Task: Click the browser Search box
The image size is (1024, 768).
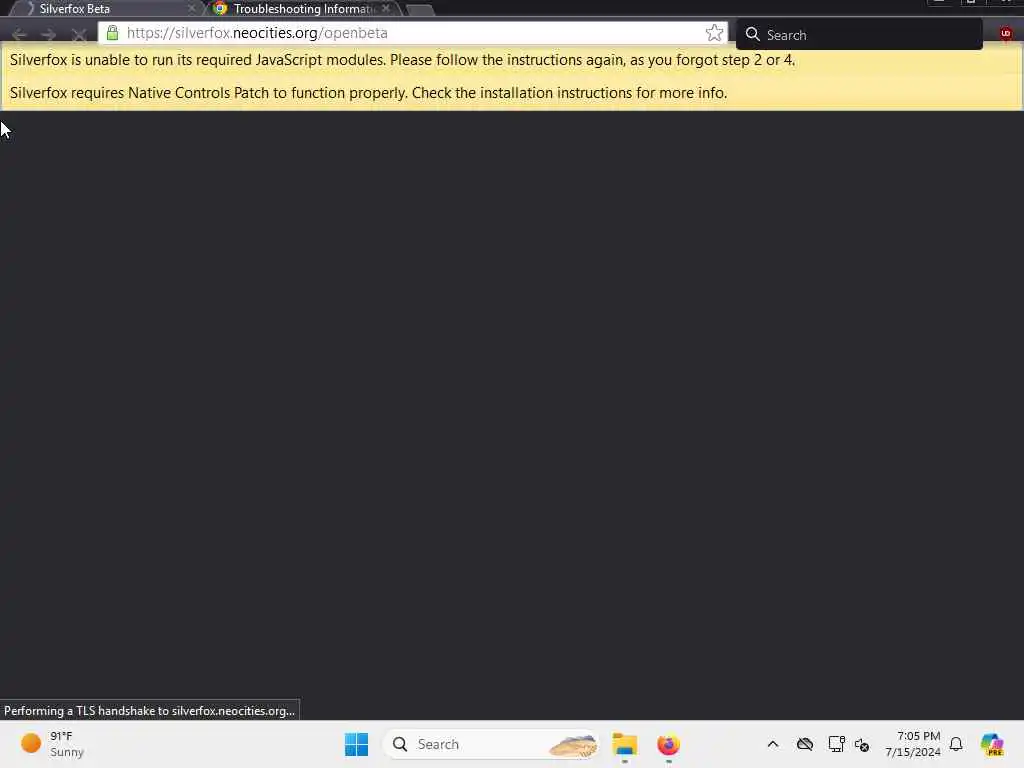Action: click(x=859, y=34)
